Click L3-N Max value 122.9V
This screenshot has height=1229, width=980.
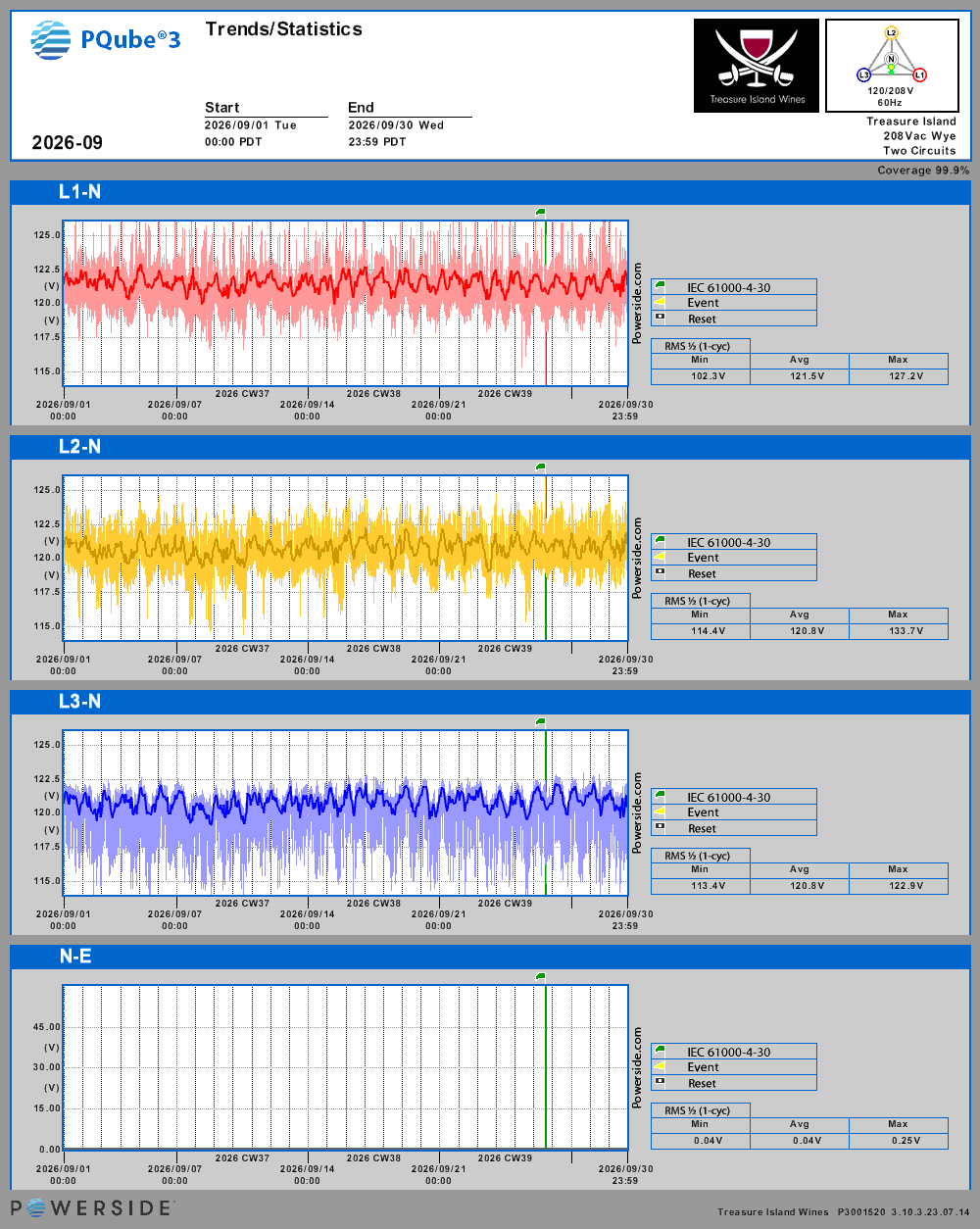906,886
